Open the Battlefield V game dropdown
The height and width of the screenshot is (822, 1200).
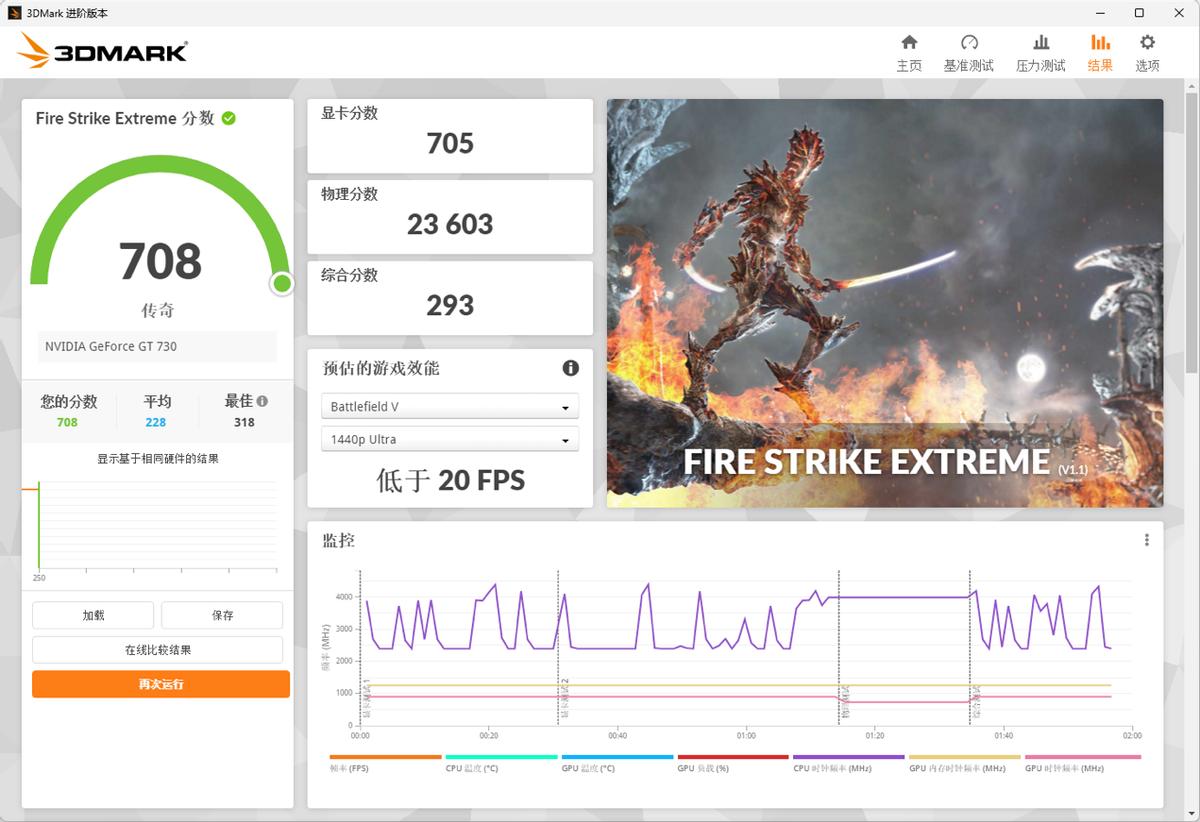[449, 406]
